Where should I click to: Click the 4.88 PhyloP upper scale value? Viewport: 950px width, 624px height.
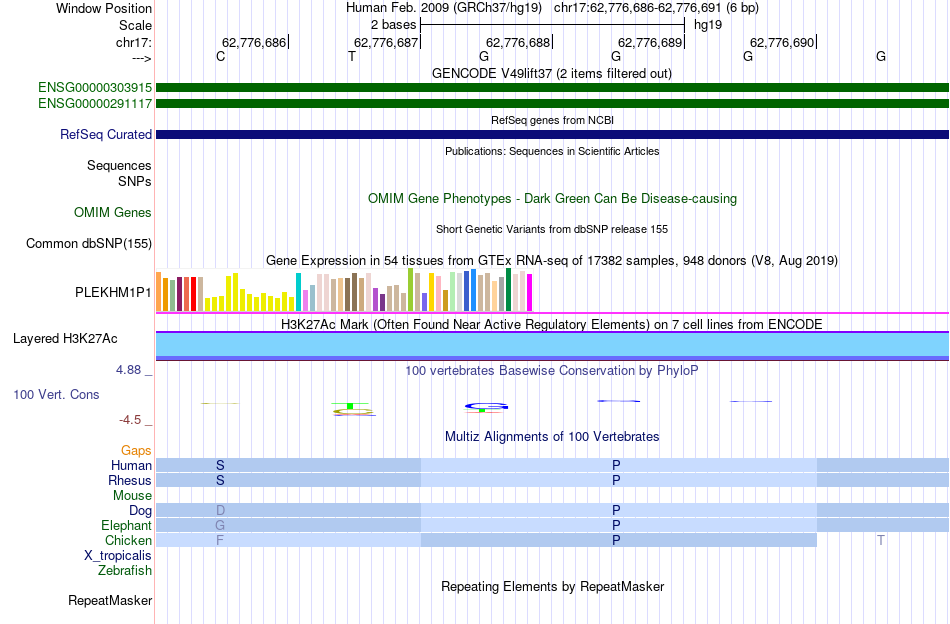coord(128,370)
